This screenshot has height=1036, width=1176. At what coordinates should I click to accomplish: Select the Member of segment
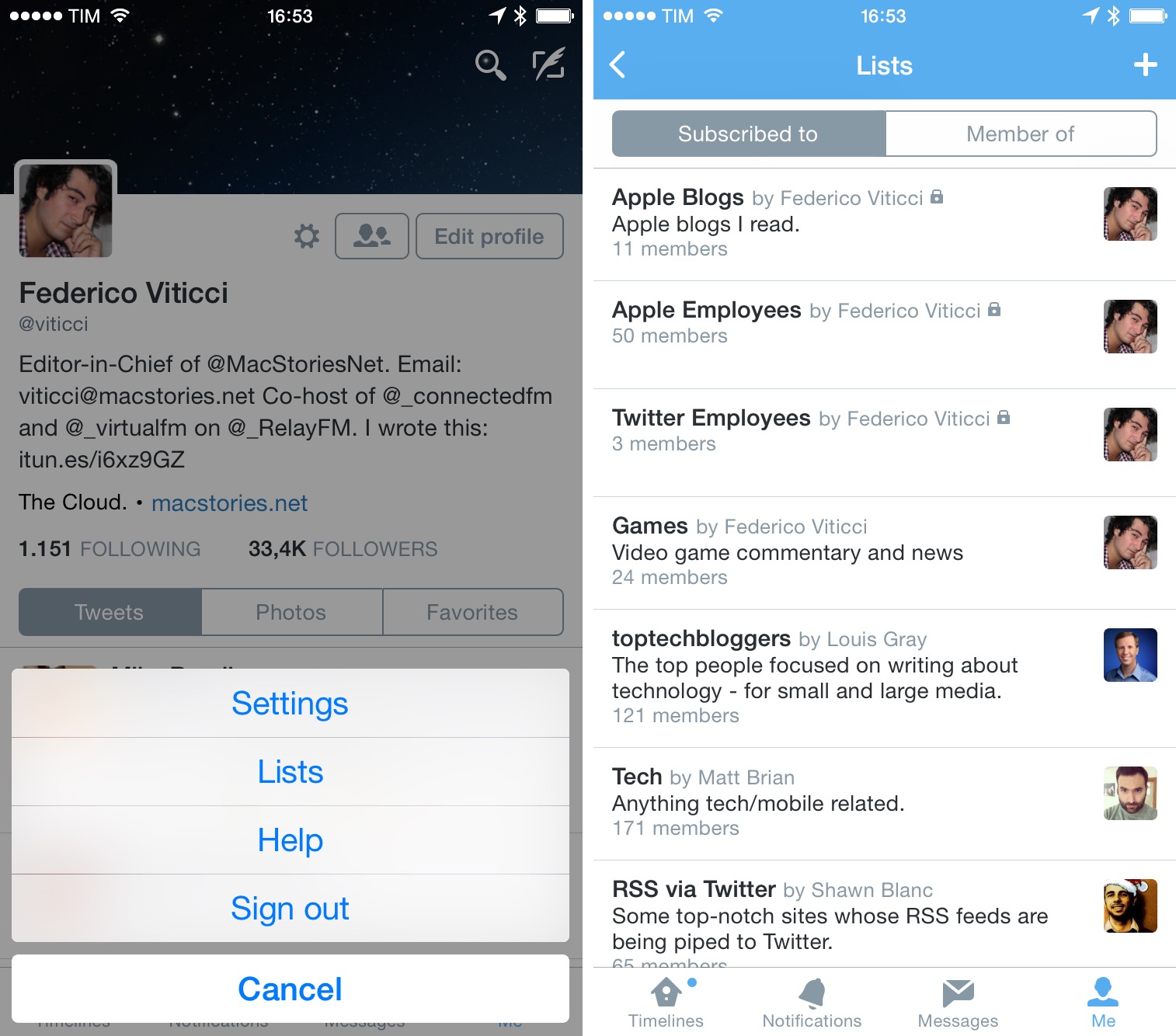[1021, 134]
